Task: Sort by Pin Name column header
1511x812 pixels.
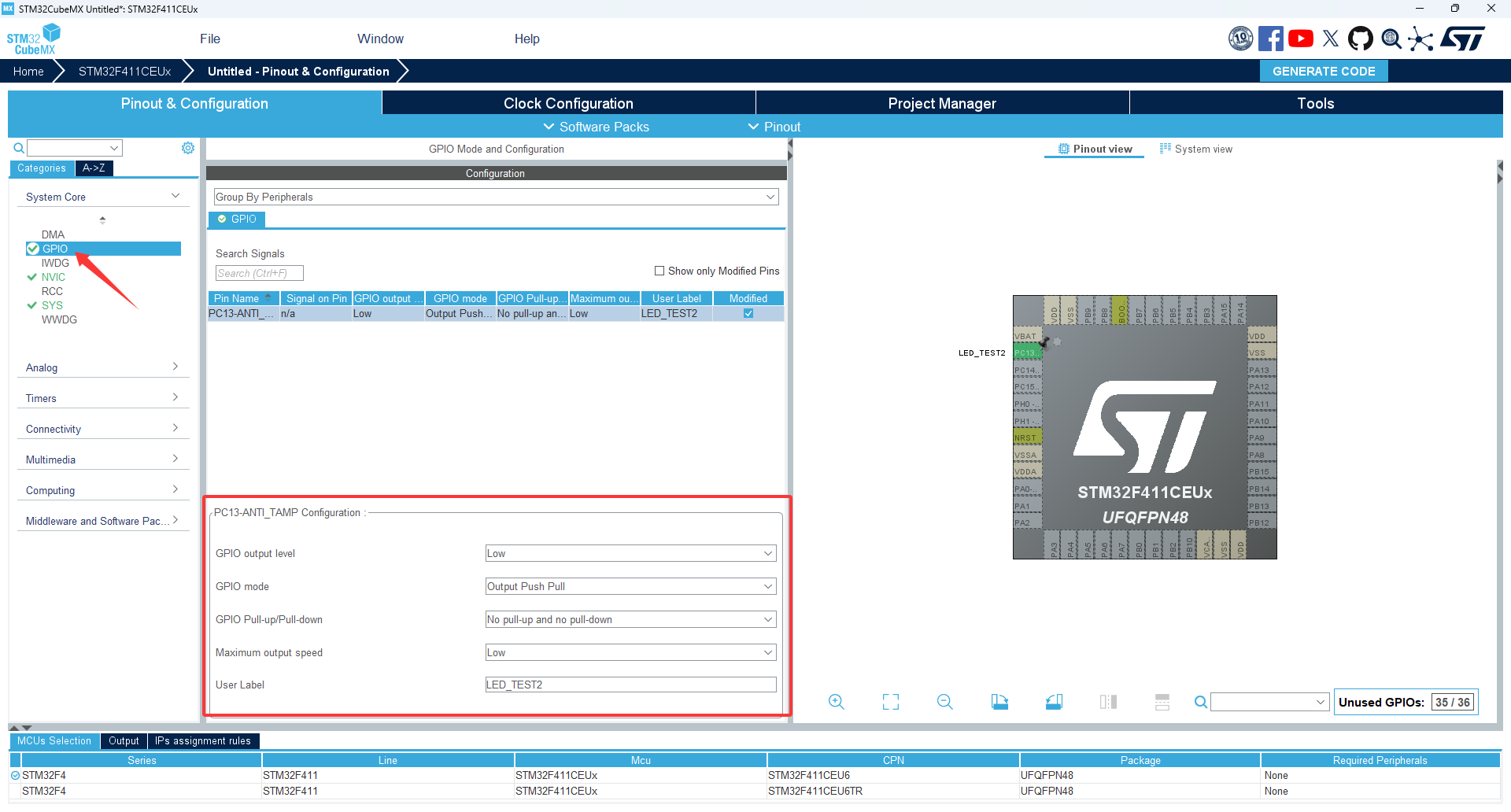Action: 243,298
